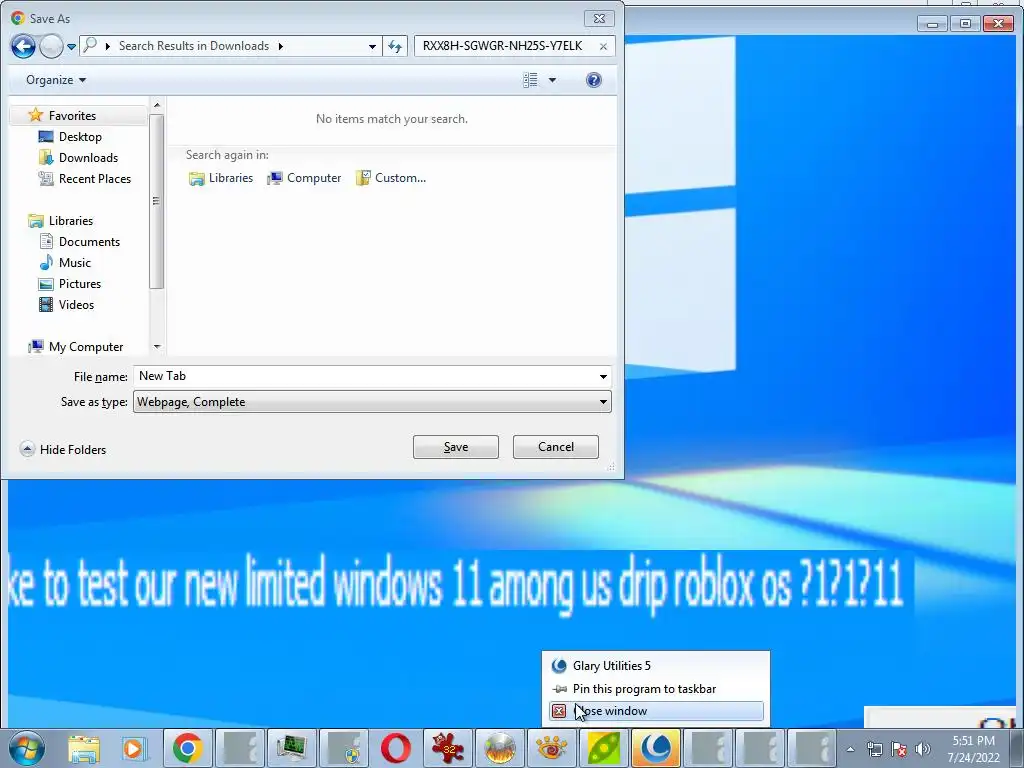The image size is (1024, 768).
Task: Click the shield program icon on the taskbar
Action: point(344,748)
